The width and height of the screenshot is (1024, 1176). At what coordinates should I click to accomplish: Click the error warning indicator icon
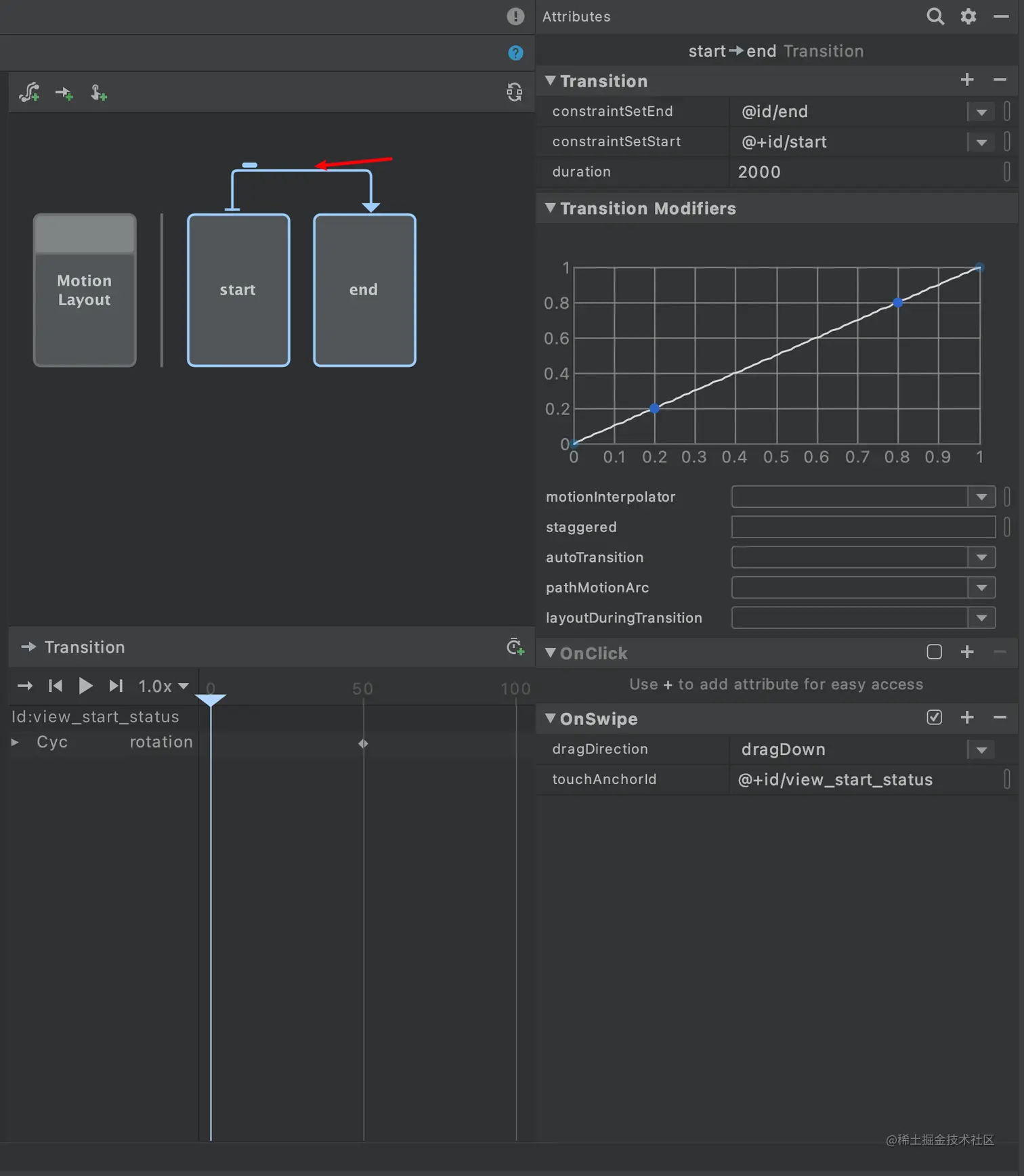[x=515, y=16]
